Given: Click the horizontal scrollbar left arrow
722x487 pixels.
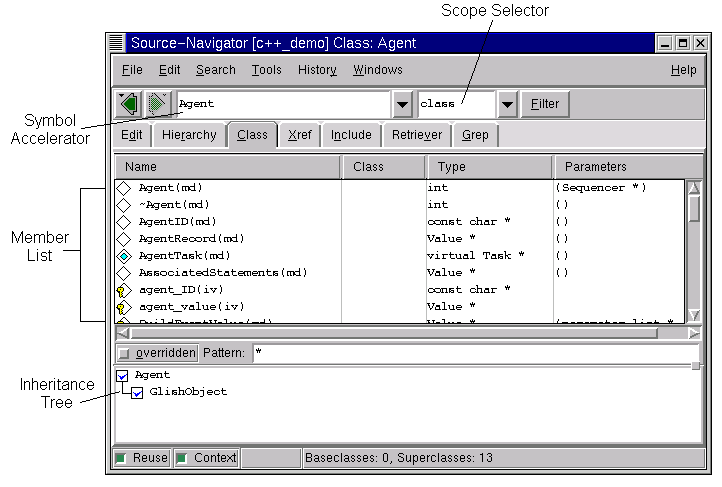Looking at the screenshot, I should pos(122,333).
